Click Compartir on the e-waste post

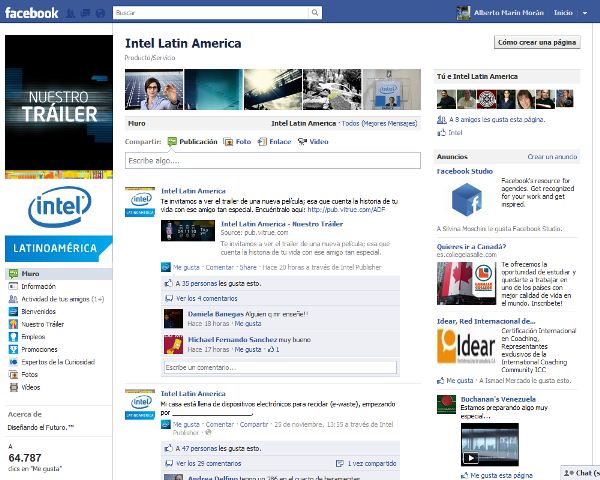coord(254,424)
